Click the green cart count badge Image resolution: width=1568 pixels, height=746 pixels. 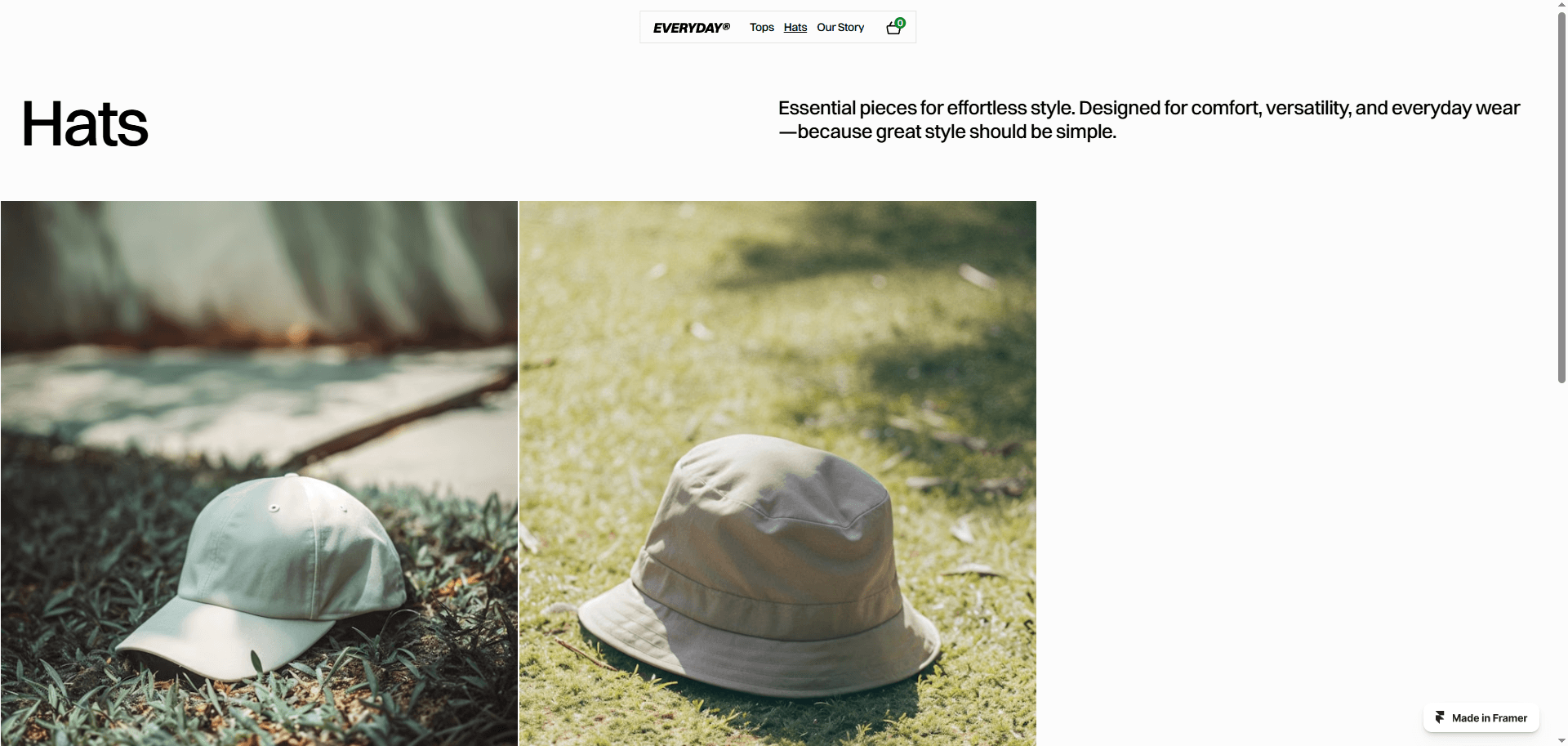click(x=900, y=23)
